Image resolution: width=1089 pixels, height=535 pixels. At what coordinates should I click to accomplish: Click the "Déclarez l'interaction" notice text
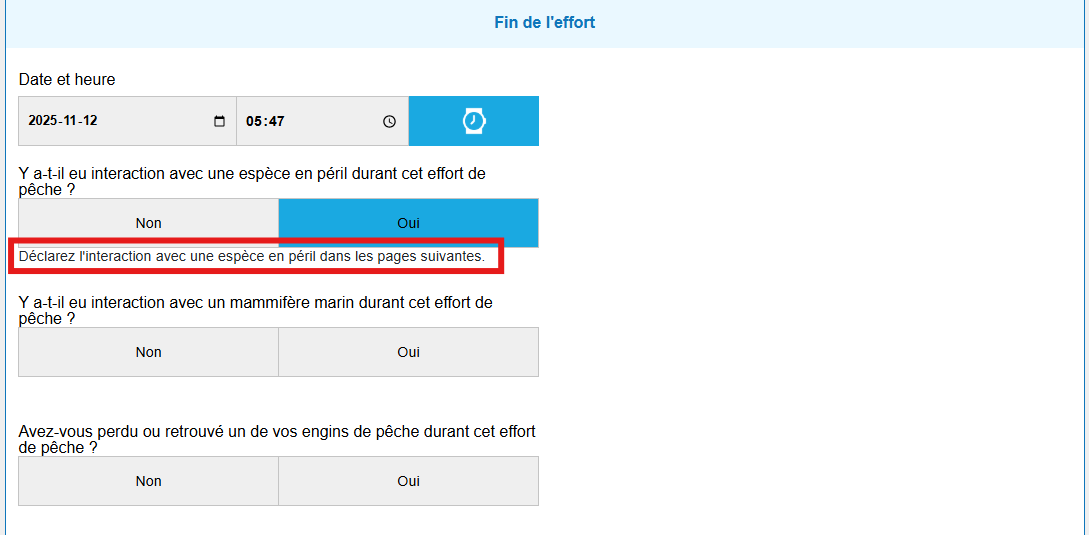(252, 256)
